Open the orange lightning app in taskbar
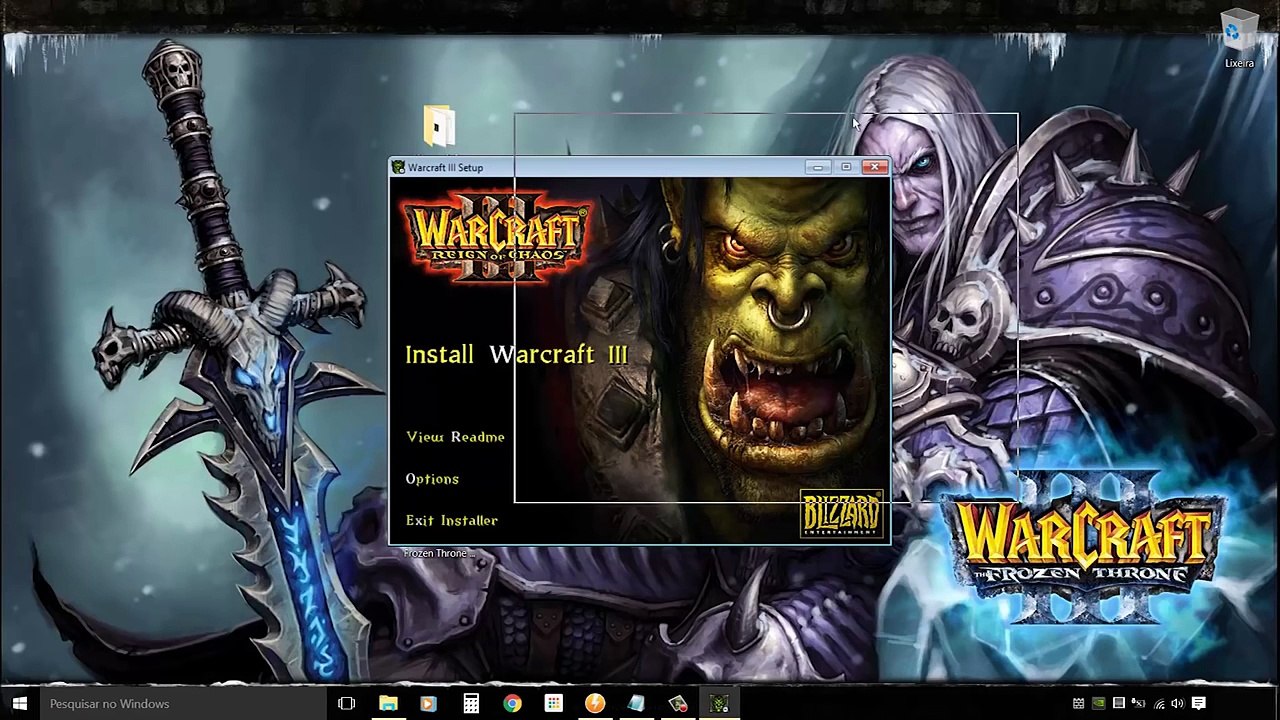Viewport: 1280px width, 720px height. point(595,703)
